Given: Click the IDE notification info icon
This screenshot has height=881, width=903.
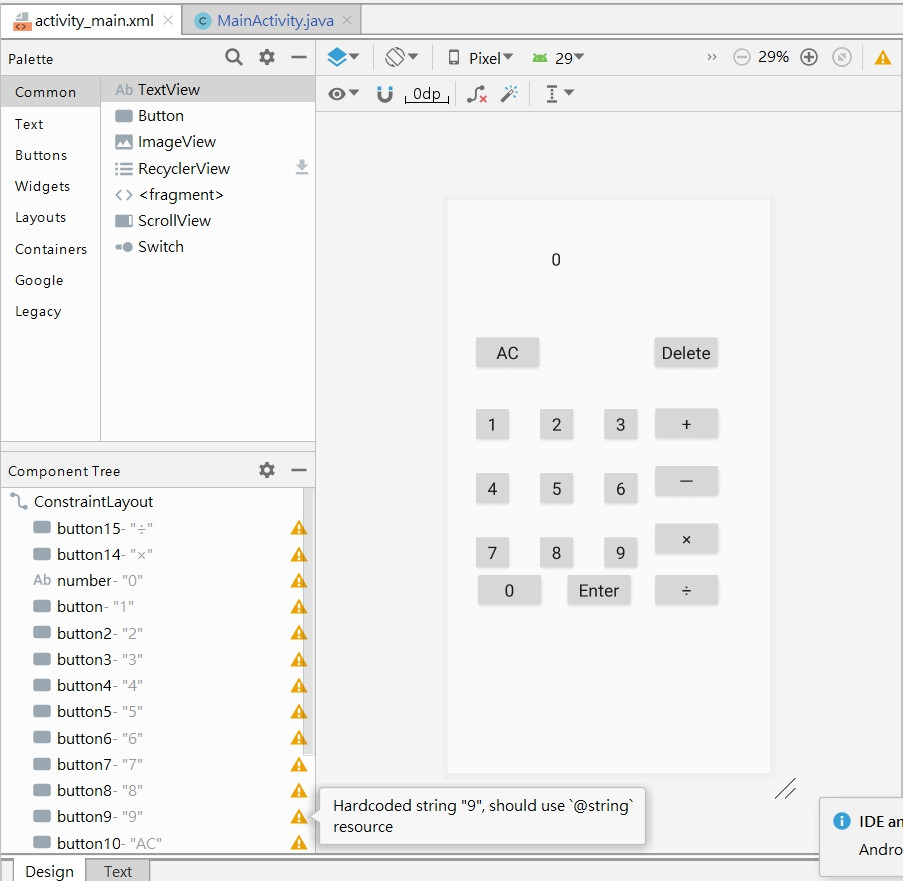Looking at the screenshot, I should click(x=841, y=821).
